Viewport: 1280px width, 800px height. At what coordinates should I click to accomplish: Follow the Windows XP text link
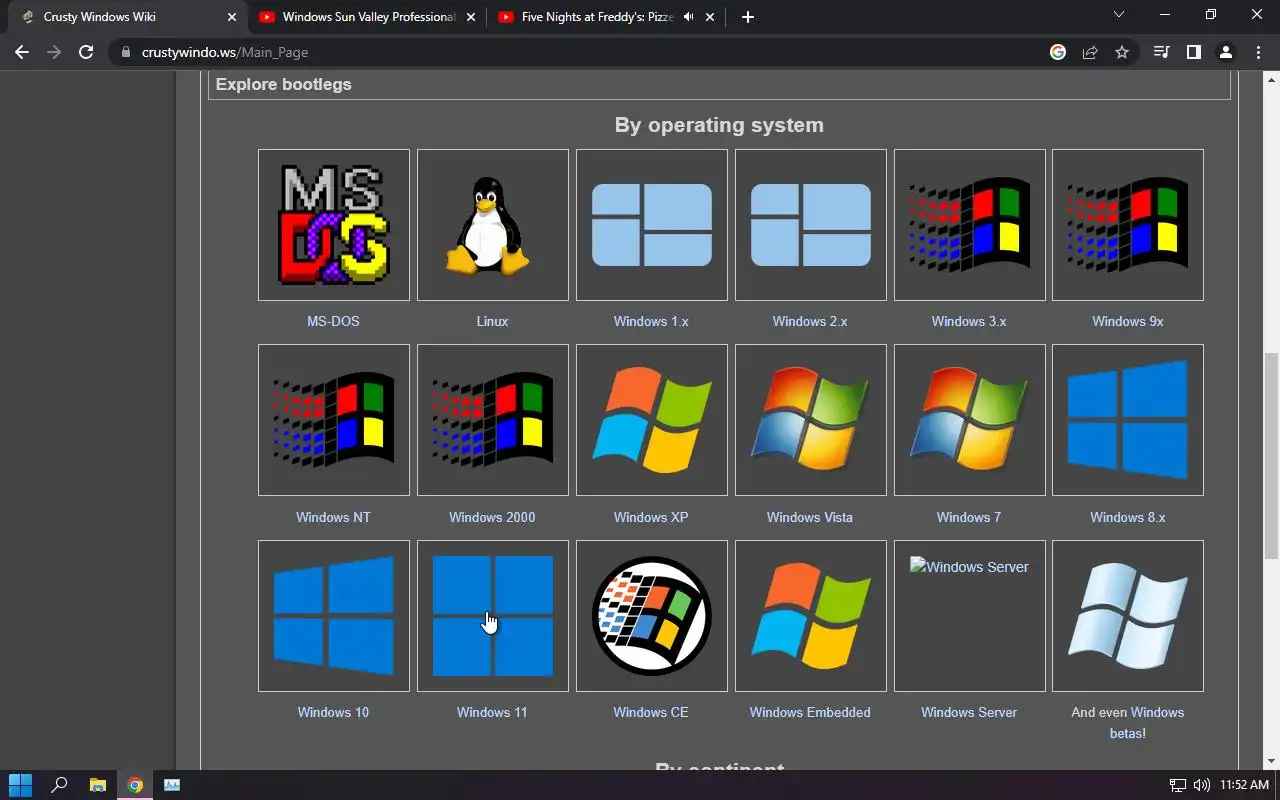tap(651, 517)
